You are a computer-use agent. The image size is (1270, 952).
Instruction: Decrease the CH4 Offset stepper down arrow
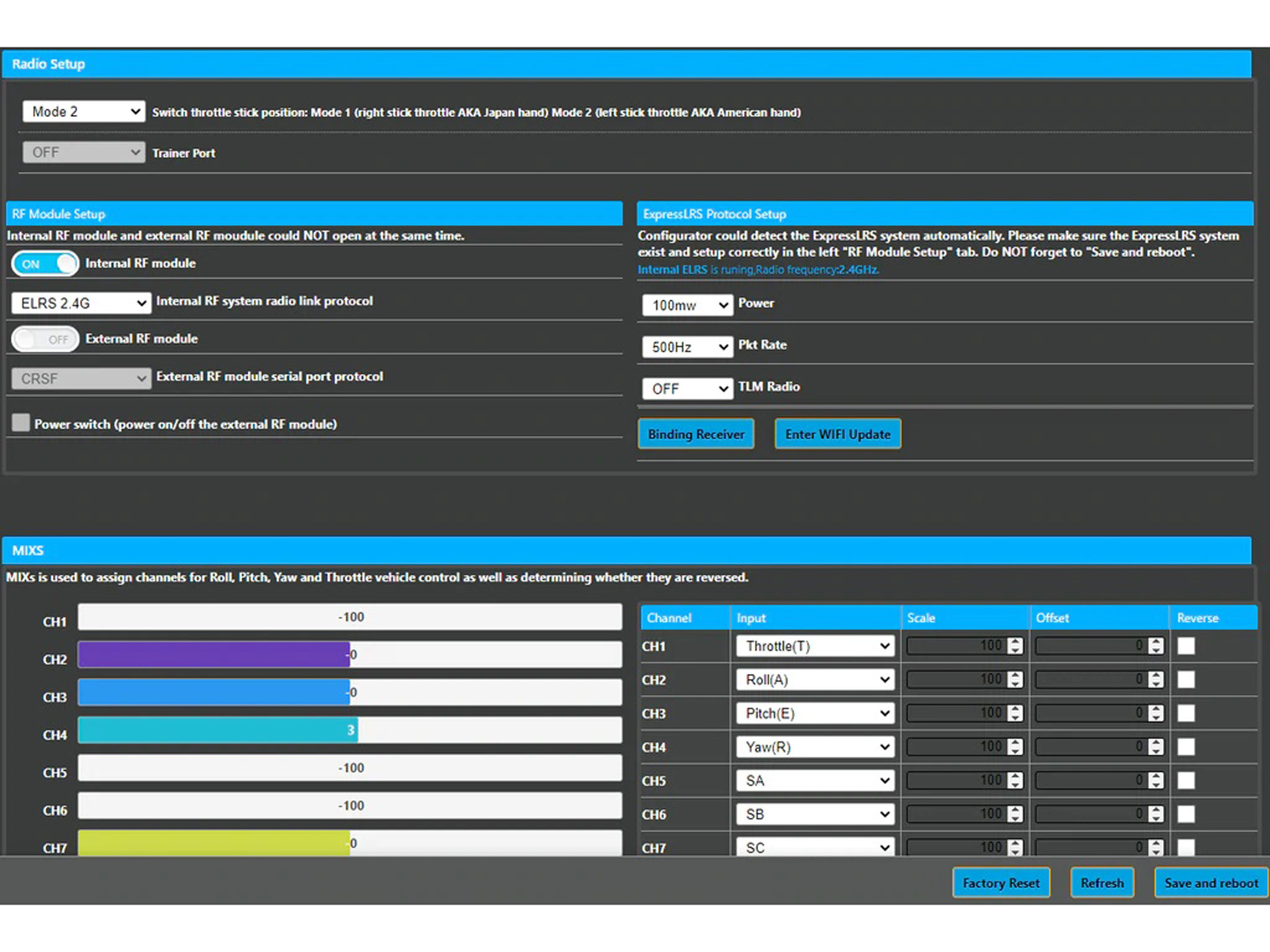[1156, 751]
